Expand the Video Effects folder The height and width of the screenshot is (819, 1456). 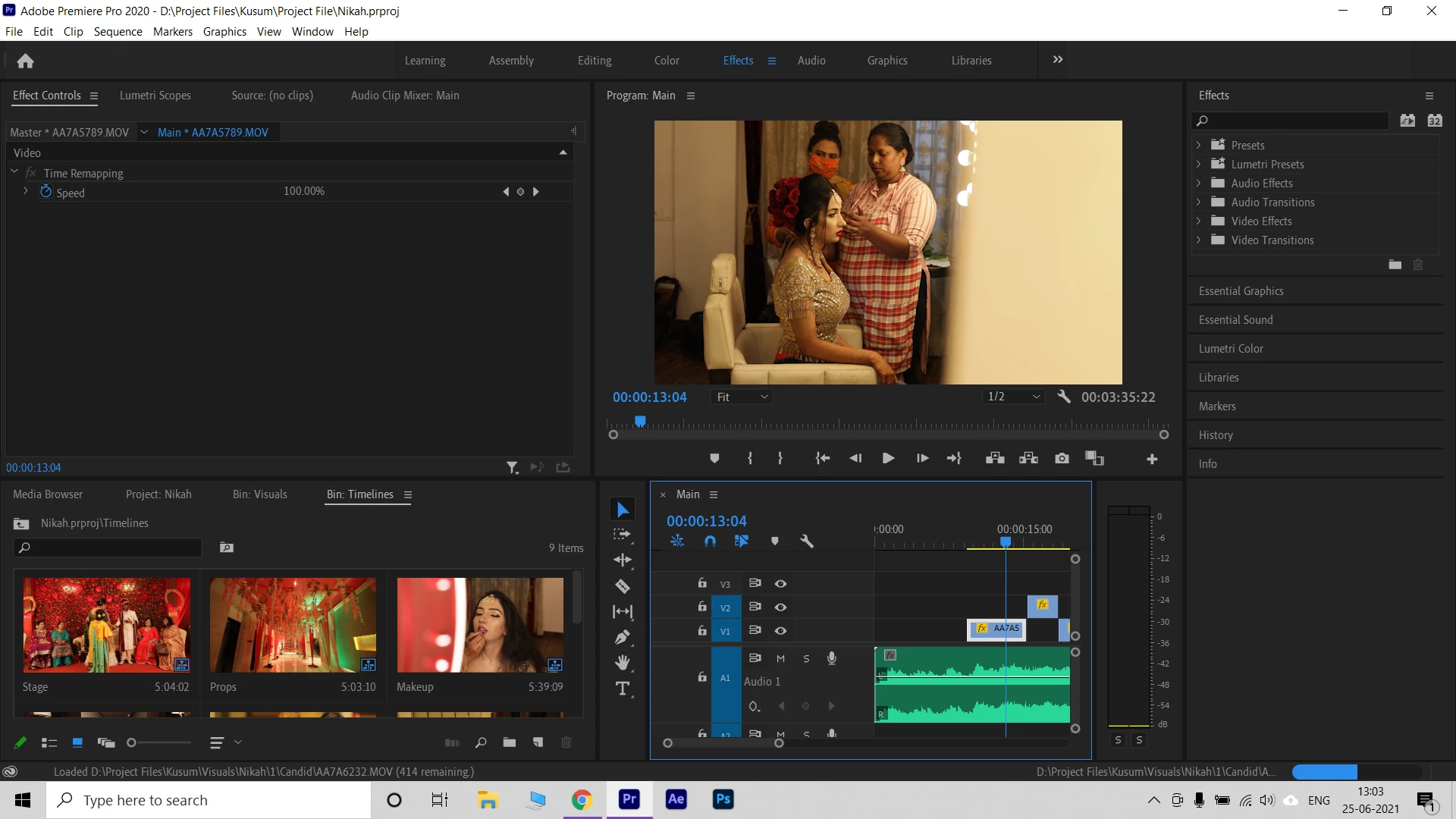[1198, 221]
